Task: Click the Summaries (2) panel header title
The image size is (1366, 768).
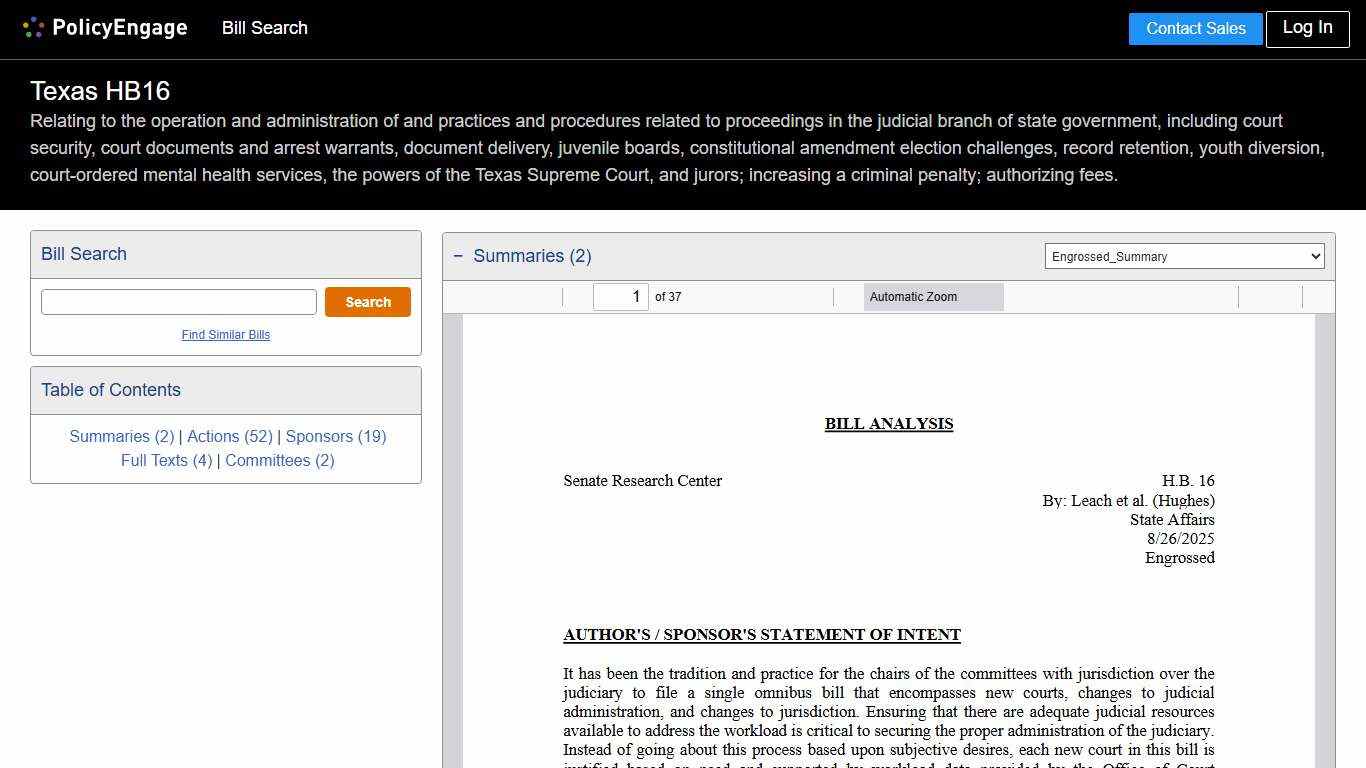Action: coord(532,256)
